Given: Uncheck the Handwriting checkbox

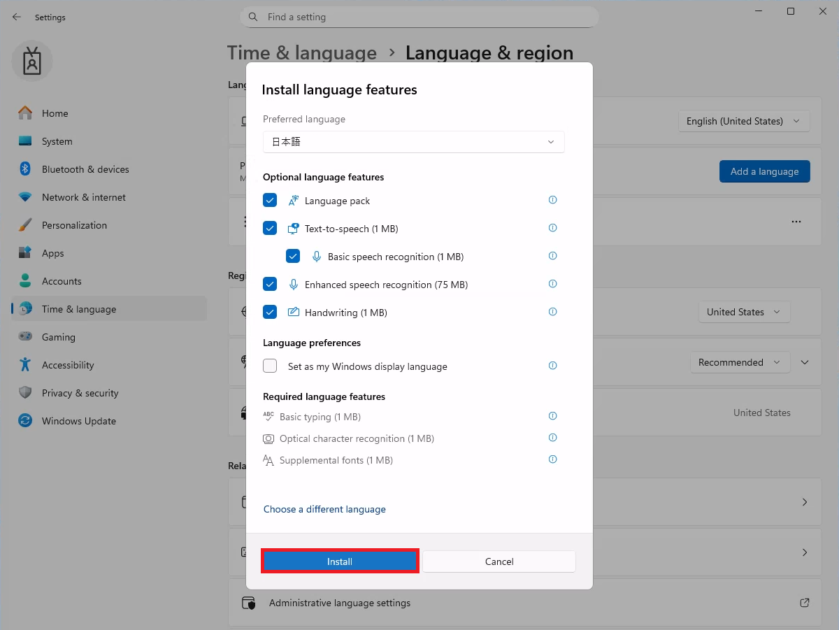Looking at the screenshot, I should point(270,312).
